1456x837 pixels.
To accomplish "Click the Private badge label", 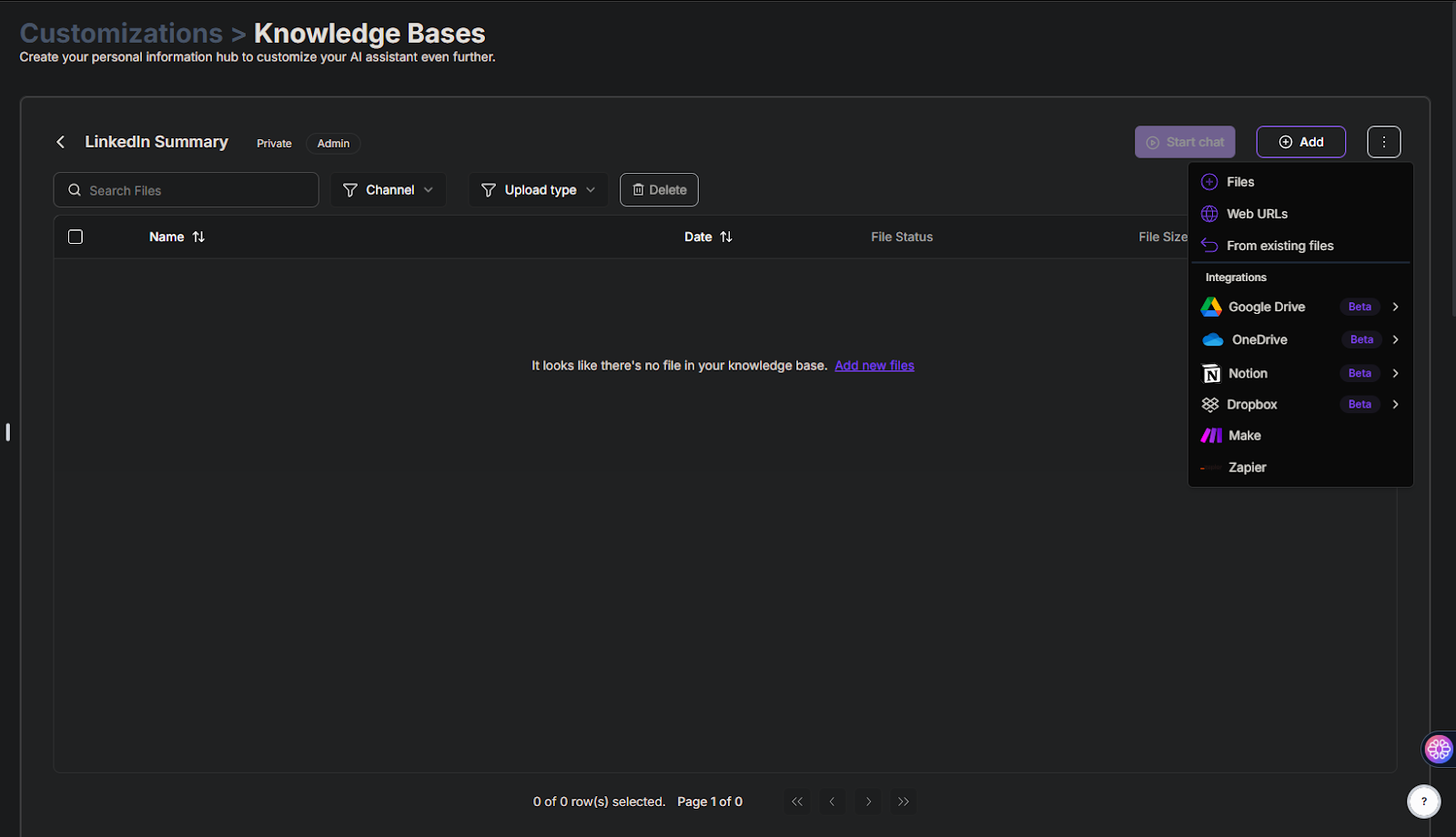I will (x=274, y=144).
